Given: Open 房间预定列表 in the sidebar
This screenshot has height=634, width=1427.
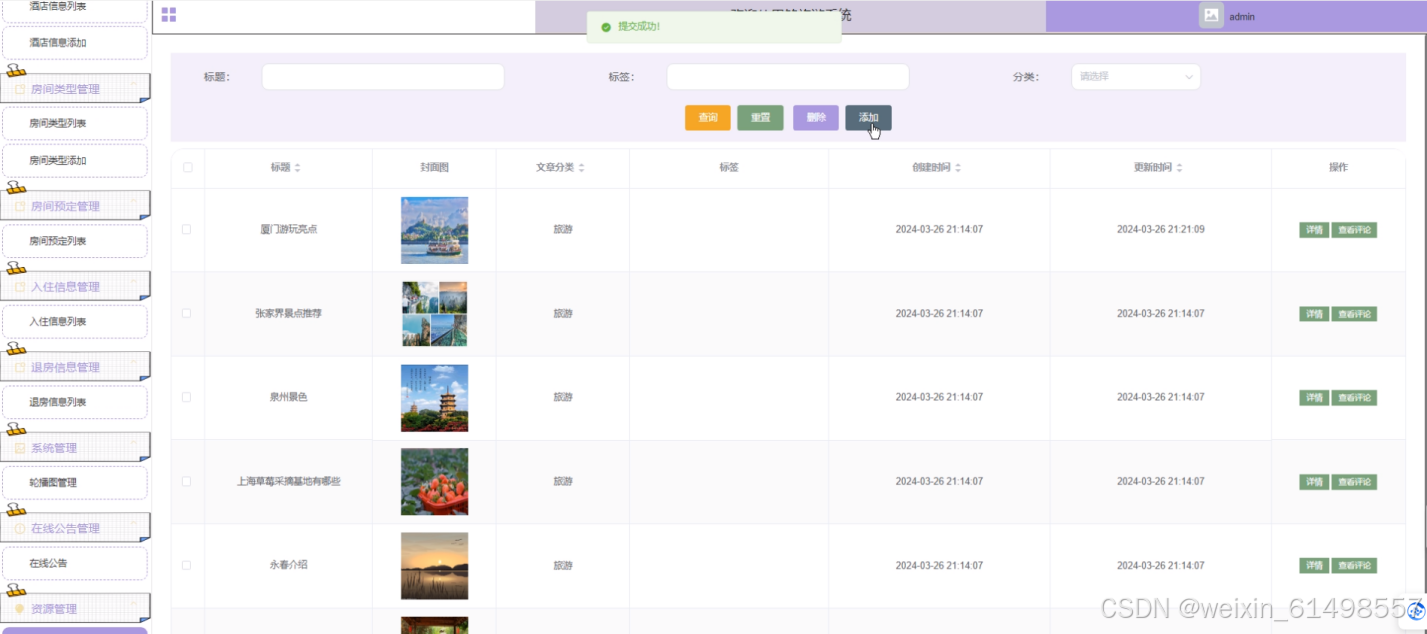Looking at the screenshot, I should click(75, 241).
